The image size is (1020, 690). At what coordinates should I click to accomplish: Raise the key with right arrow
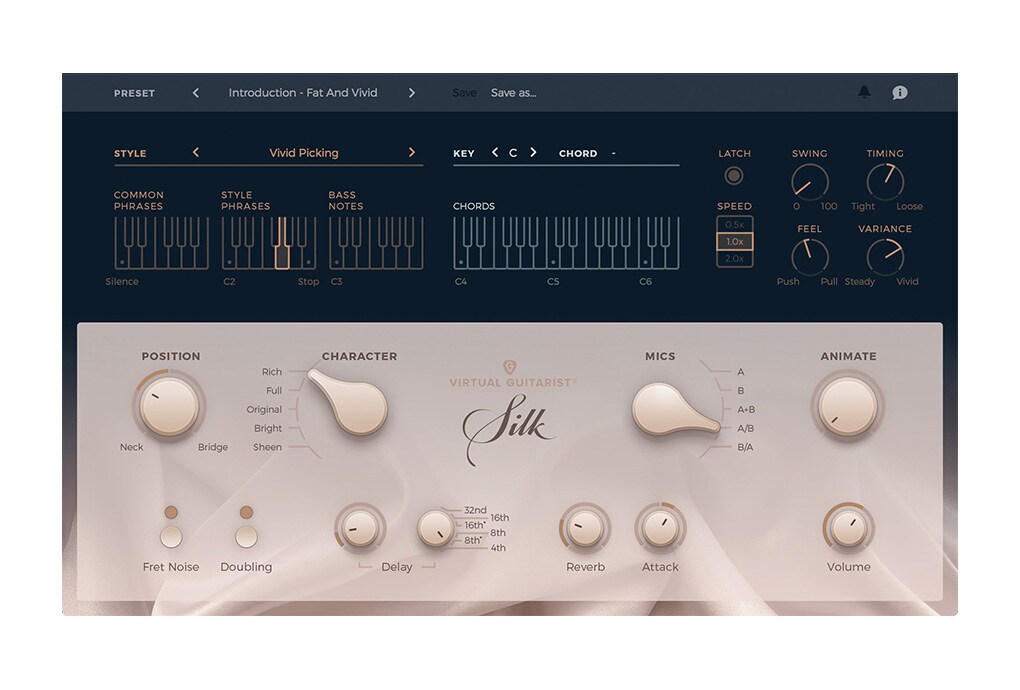coord(533,152)
